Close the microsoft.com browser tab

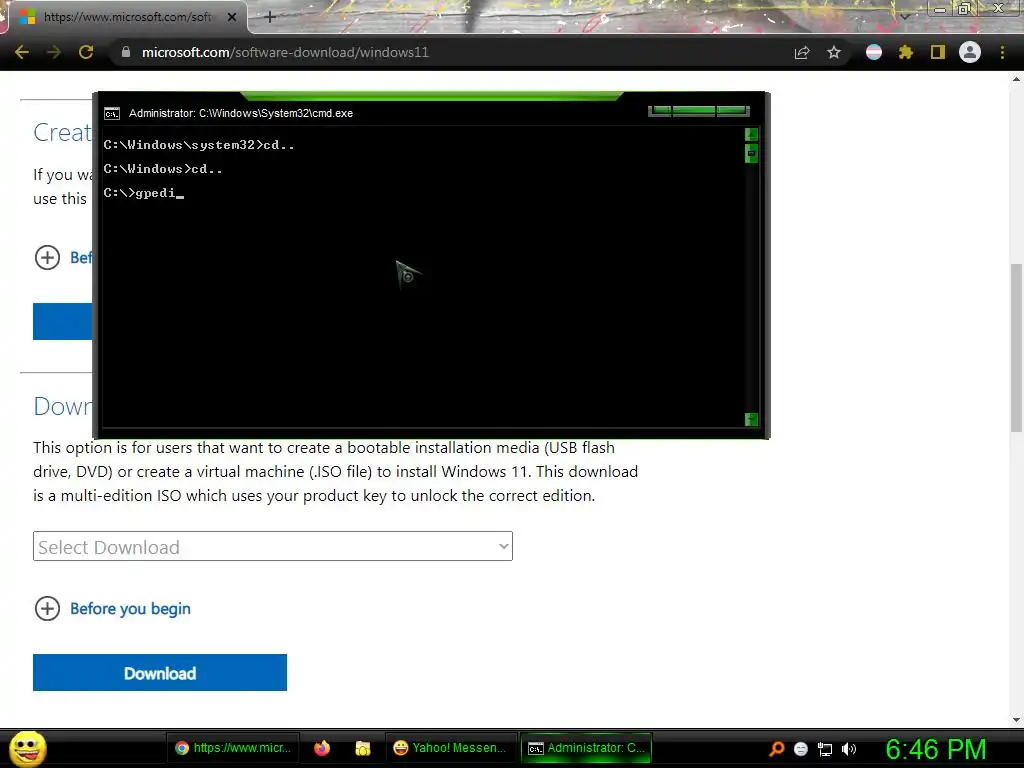pos(232,17)
